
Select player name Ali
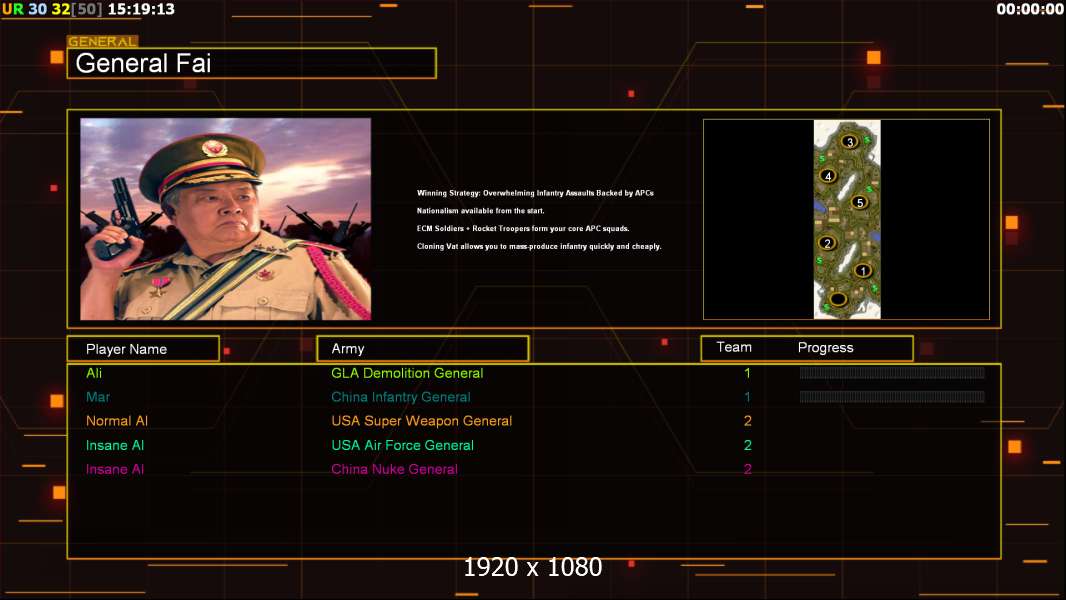coord(94,372)
